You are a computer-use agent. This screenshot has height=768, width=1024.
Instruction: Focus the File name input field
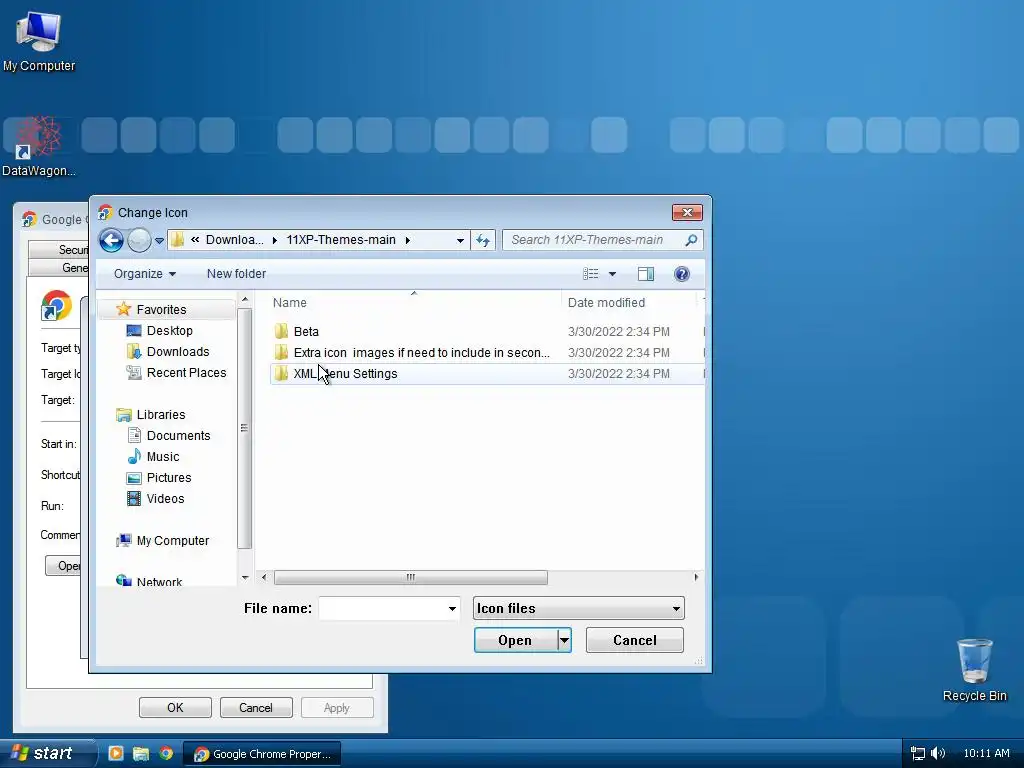click(x=382, y=609)
